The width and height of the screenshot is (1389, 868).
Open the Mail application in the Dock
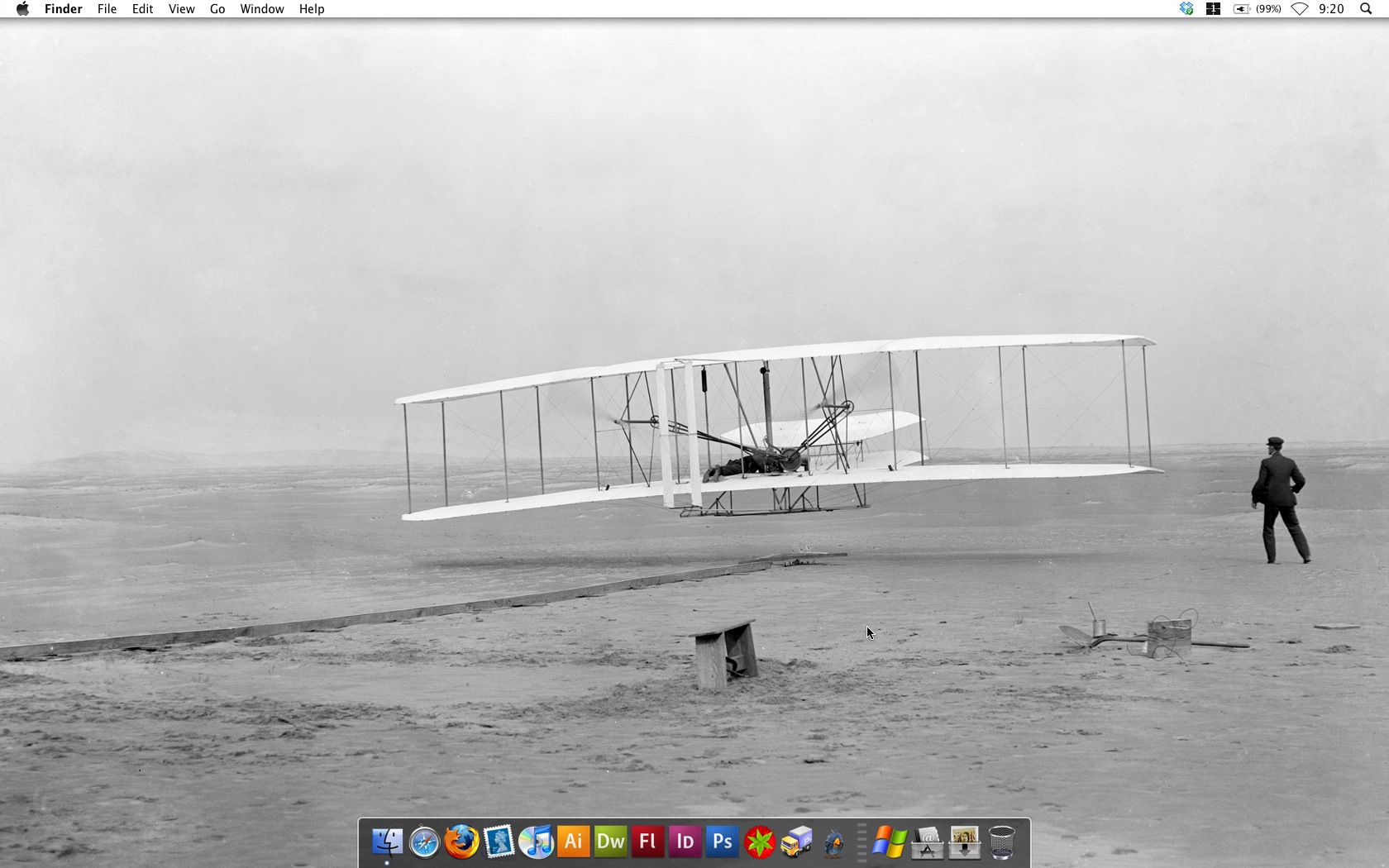pyautogui.click(x=499, y=842)
